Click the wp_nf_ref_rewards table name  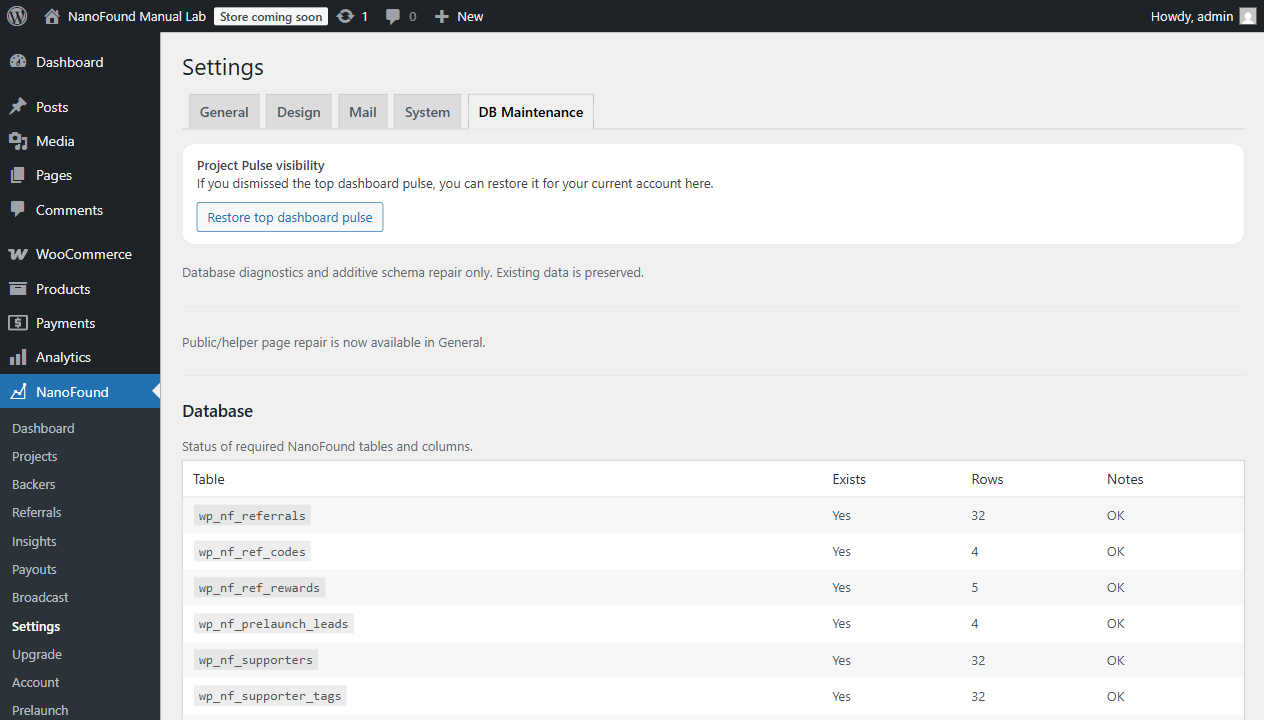coord(259,587)
